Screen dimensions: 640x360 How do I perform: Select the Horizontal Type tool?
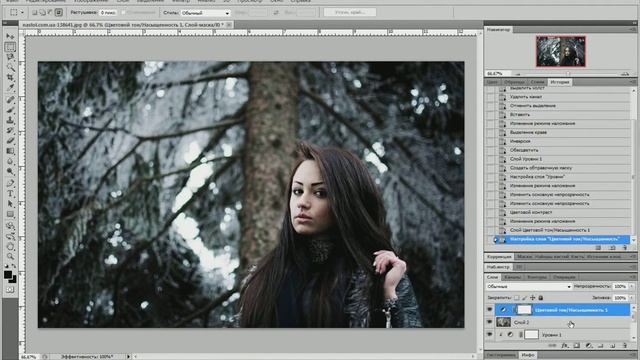pos(10,194)
